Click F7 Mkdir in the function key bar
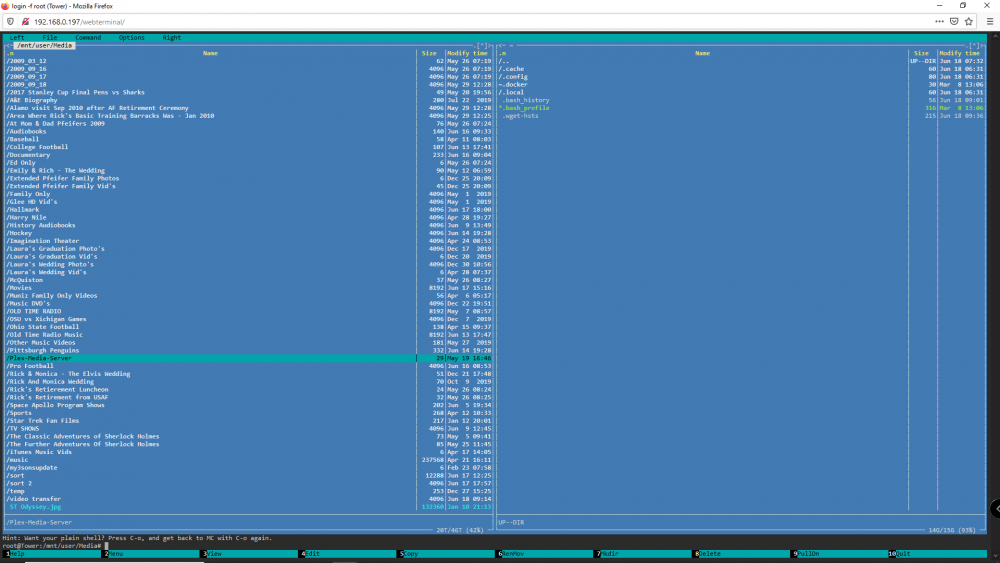This screenshot has height=563, width=1000. [x=610, y=553]
